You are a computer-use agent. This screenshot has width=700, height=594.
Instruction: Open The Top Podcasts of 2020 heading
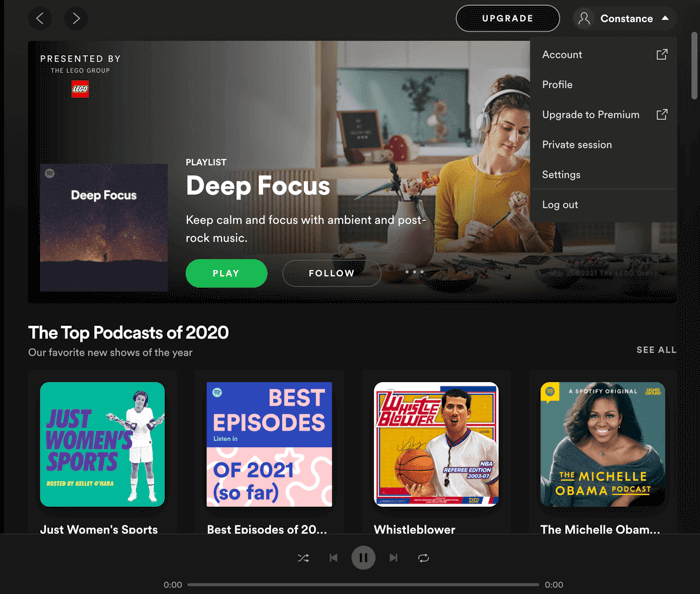129,332
